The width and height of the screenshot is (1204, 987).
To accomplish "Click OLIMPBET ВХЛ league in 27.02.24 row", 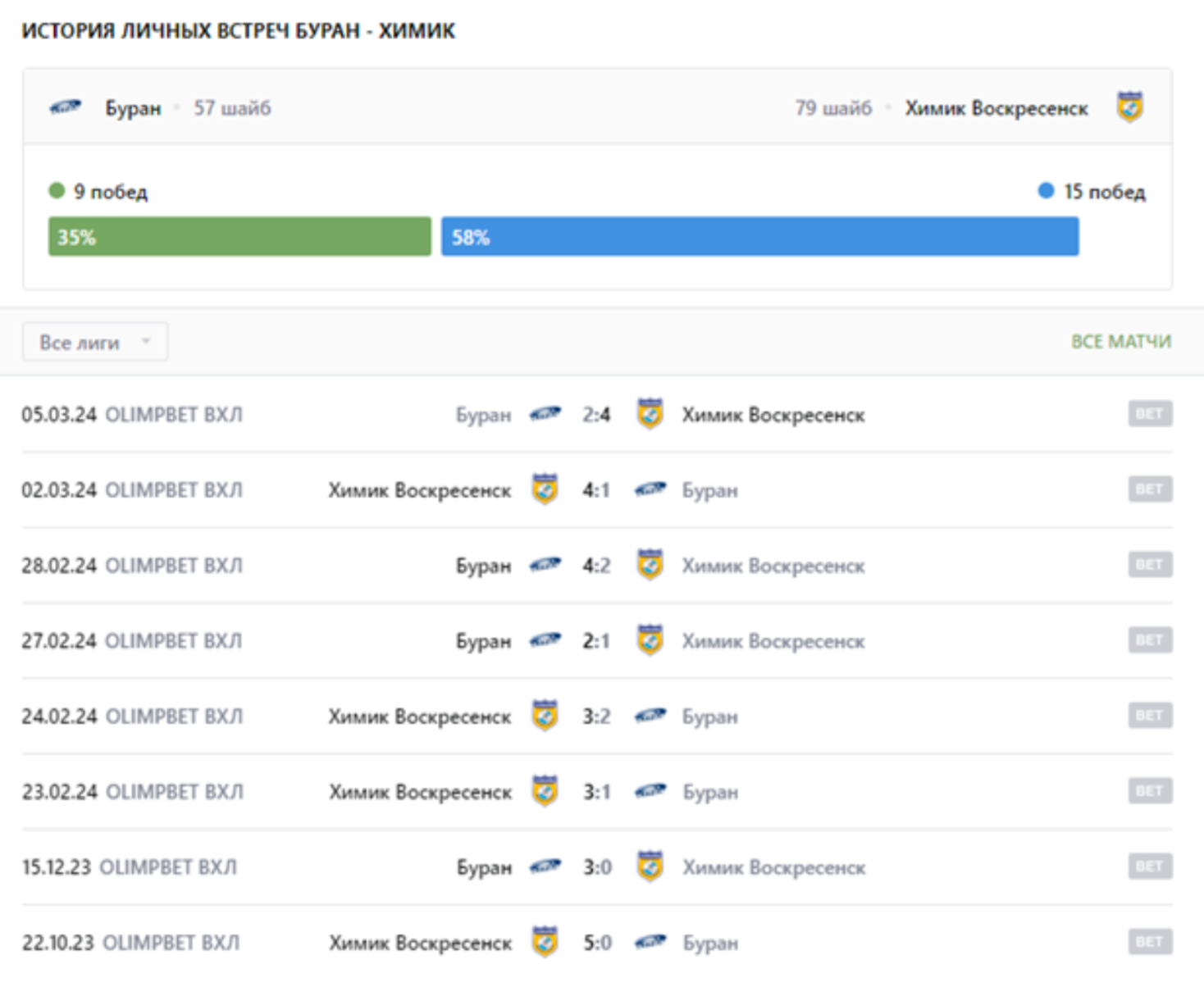I will [x=174, y=641].
